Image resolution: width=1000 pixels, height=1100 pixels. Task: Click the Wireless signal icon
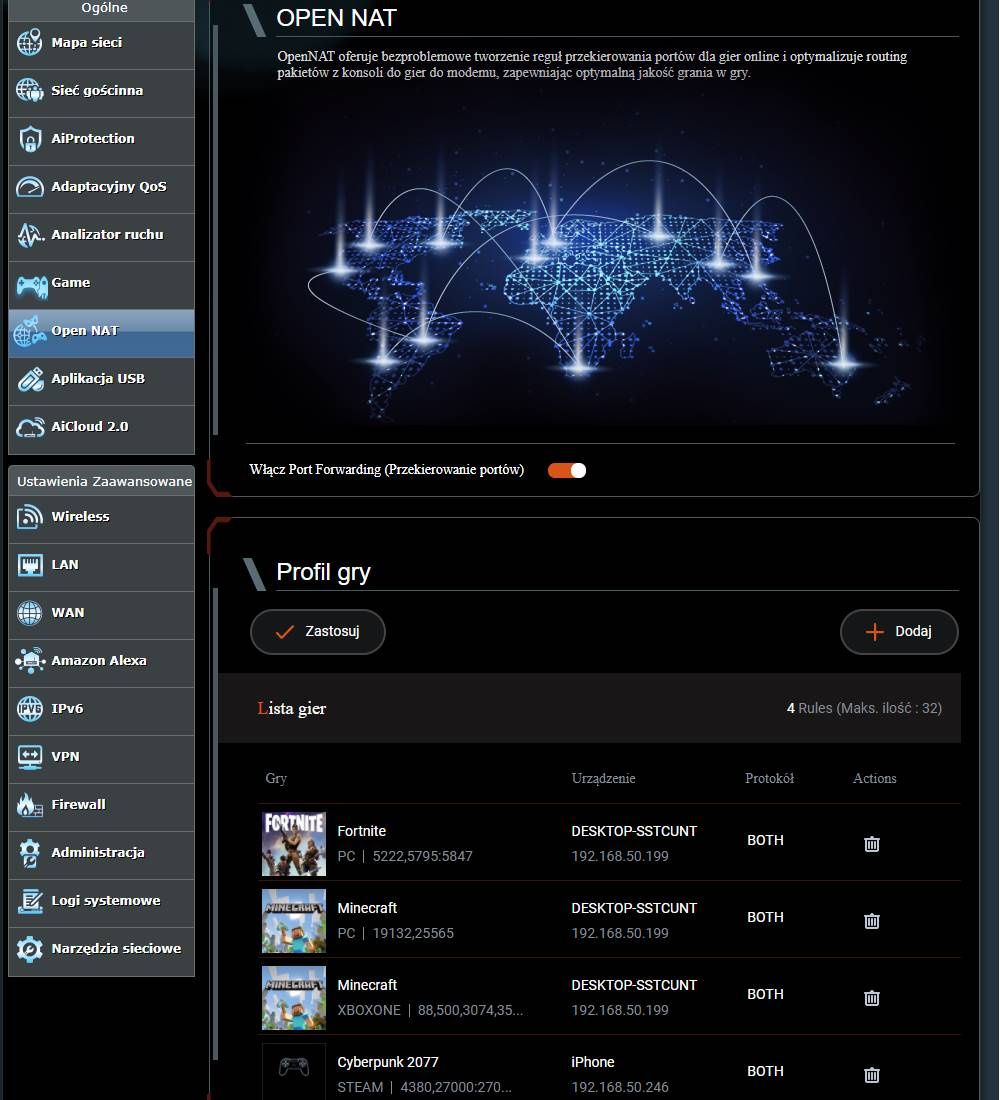29,517
